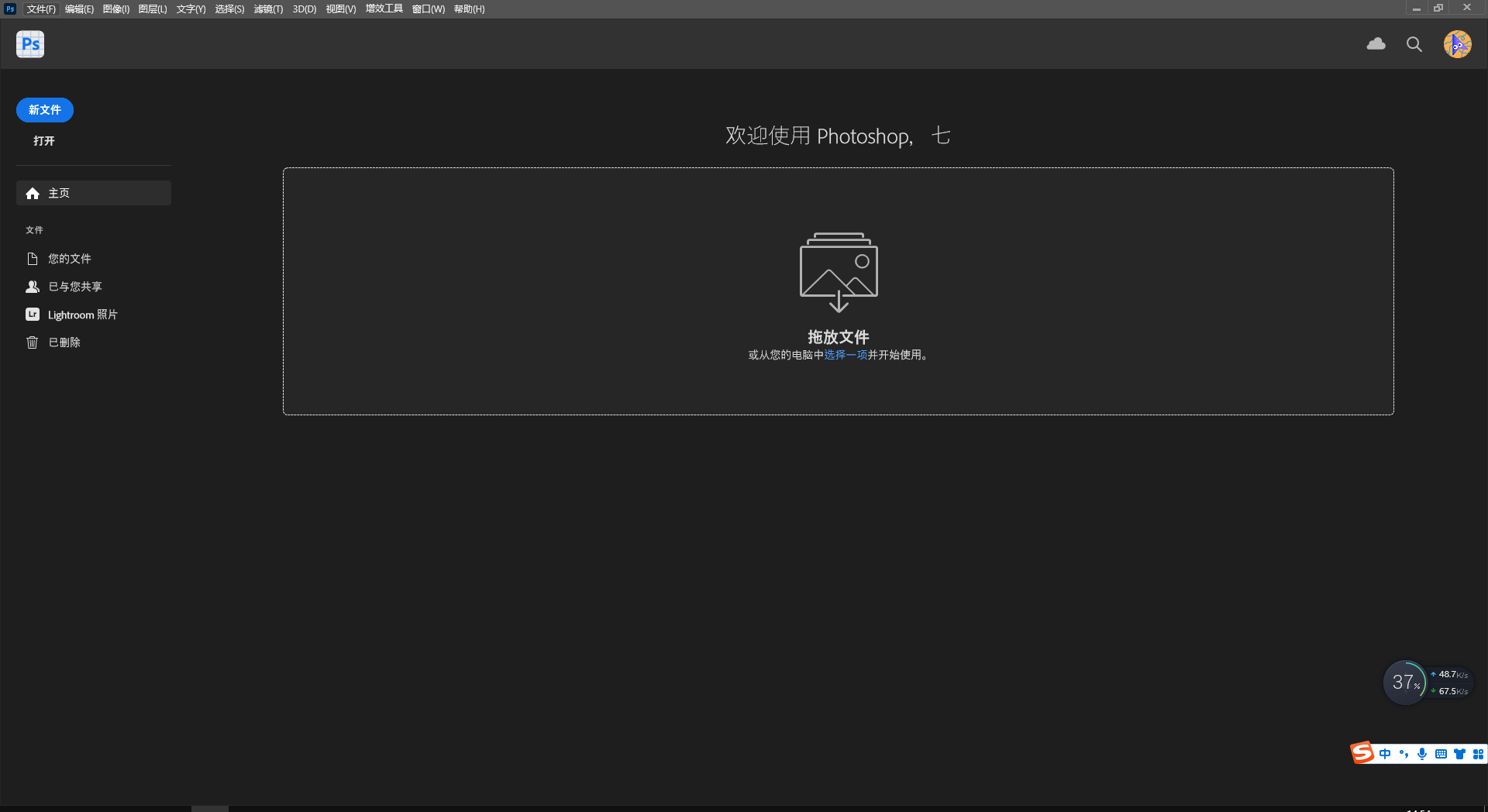Click the blue 新文件 button
1488x812 pixels.
pyautogui.click(x=45, y=110)
